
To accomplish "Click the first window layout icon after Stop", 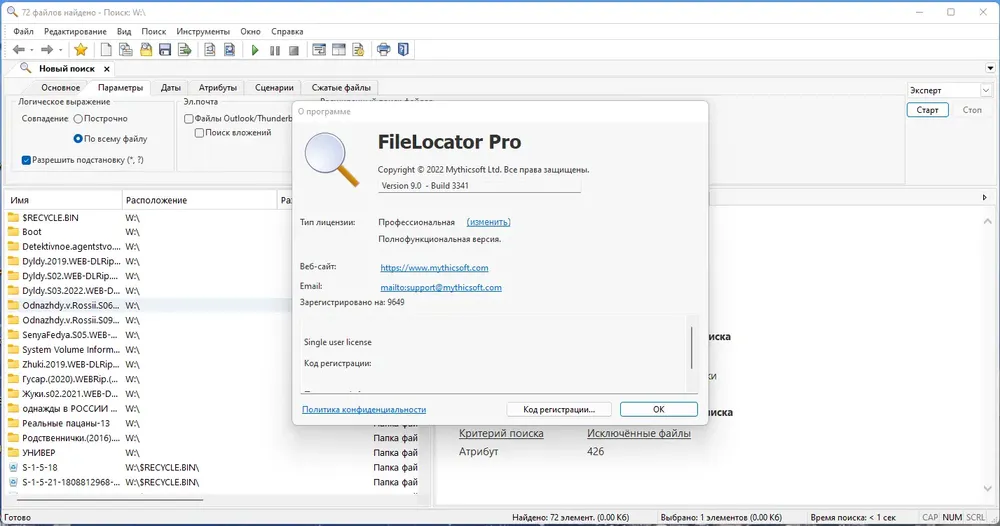I will [319, 50].
